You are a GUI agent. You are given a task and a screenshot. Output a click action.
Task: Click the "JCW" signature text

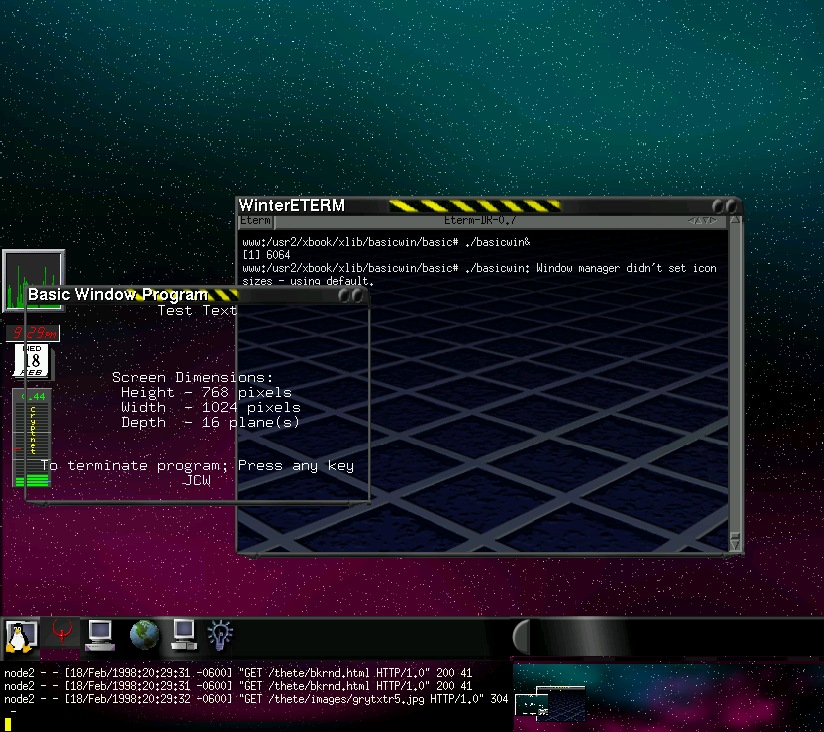197,480
